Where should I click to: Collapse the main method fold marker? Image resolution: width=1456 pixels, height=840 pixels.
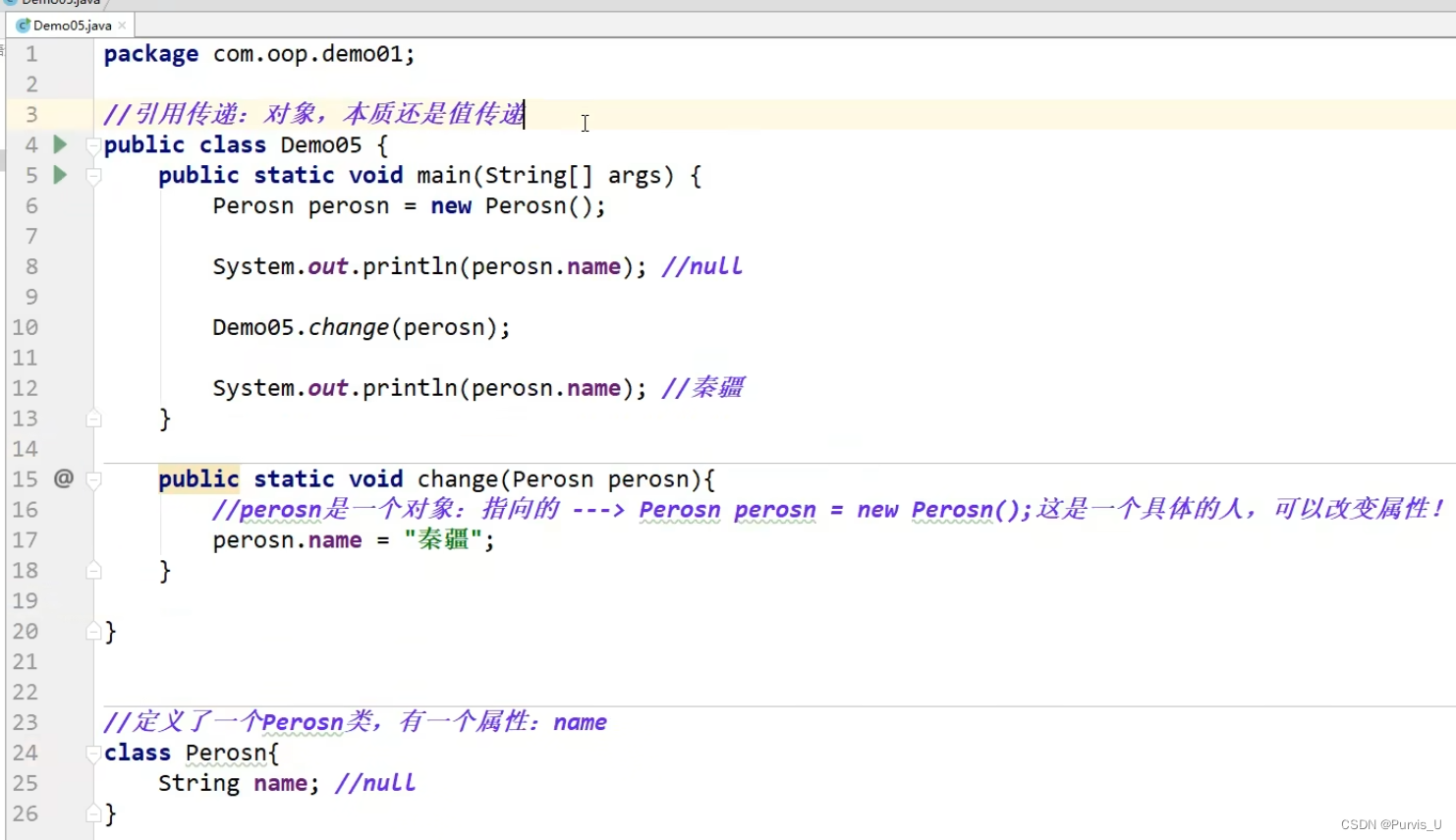(x=93, y=177)
